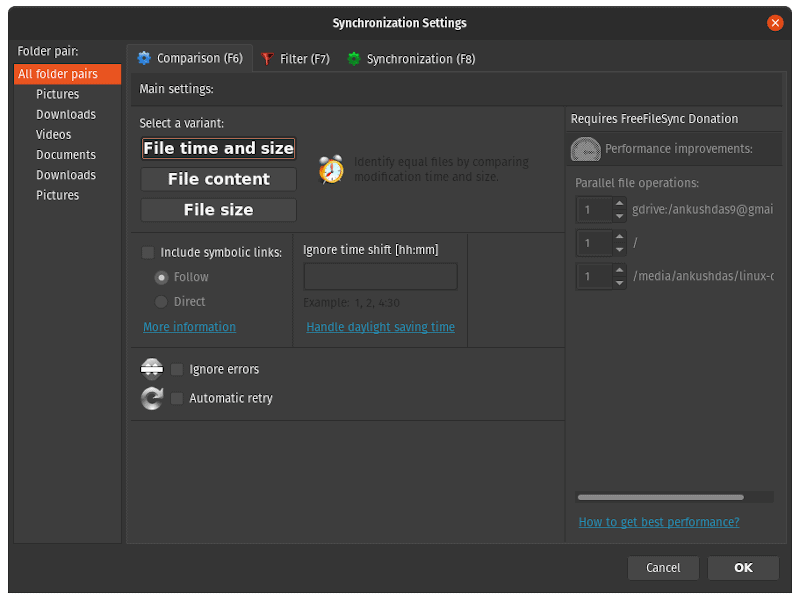The width and height of the screenshot is (800, 601).
Task: Decrease parallel operations for the / path
Action: [x=619, y=249]
